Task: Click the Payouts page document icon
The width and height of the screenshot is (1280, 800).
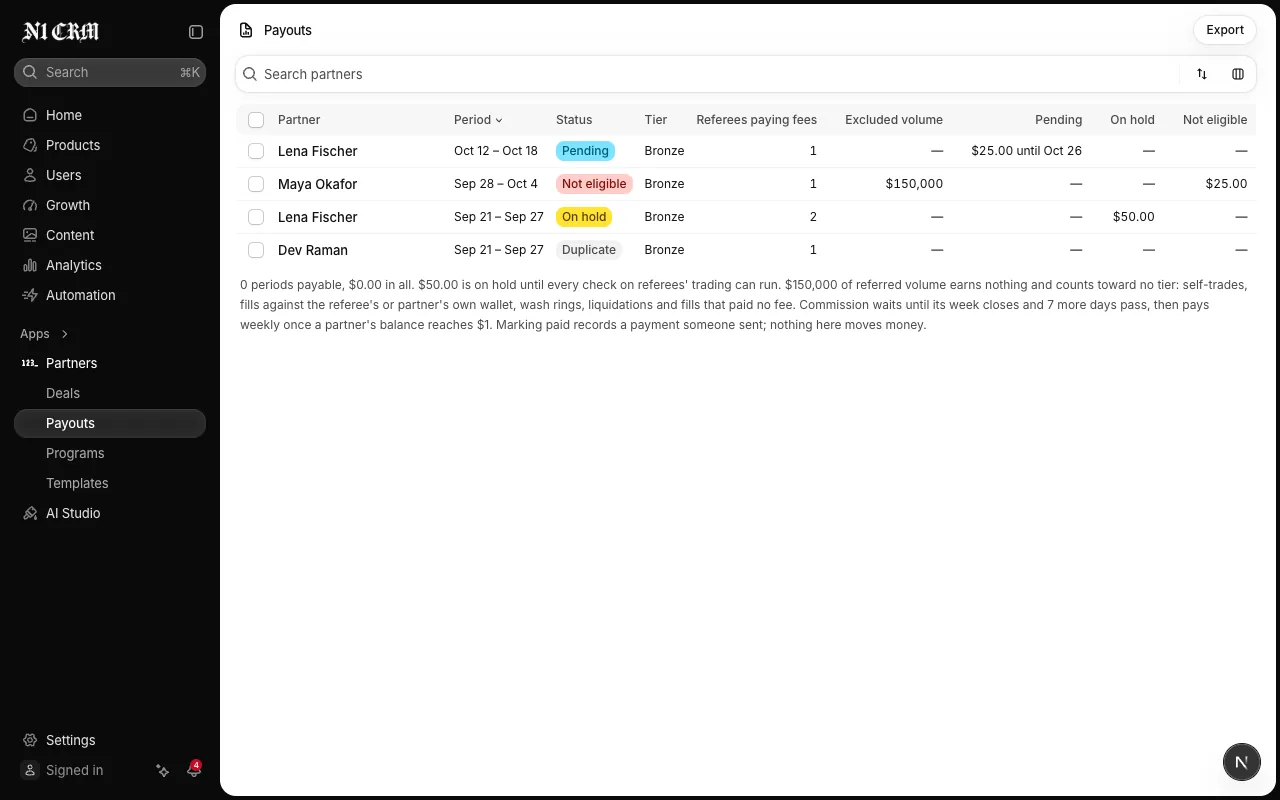Action: 246,30
